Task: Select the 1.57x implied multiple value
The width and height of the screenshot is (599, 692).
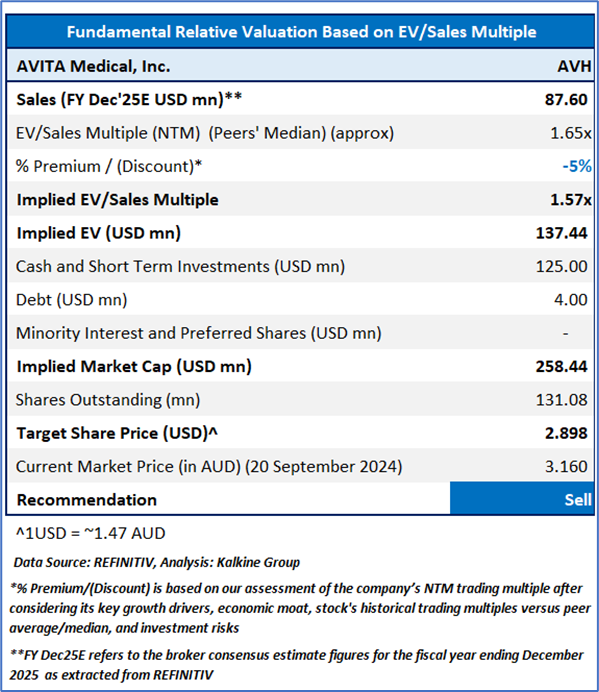Action: 570,199
